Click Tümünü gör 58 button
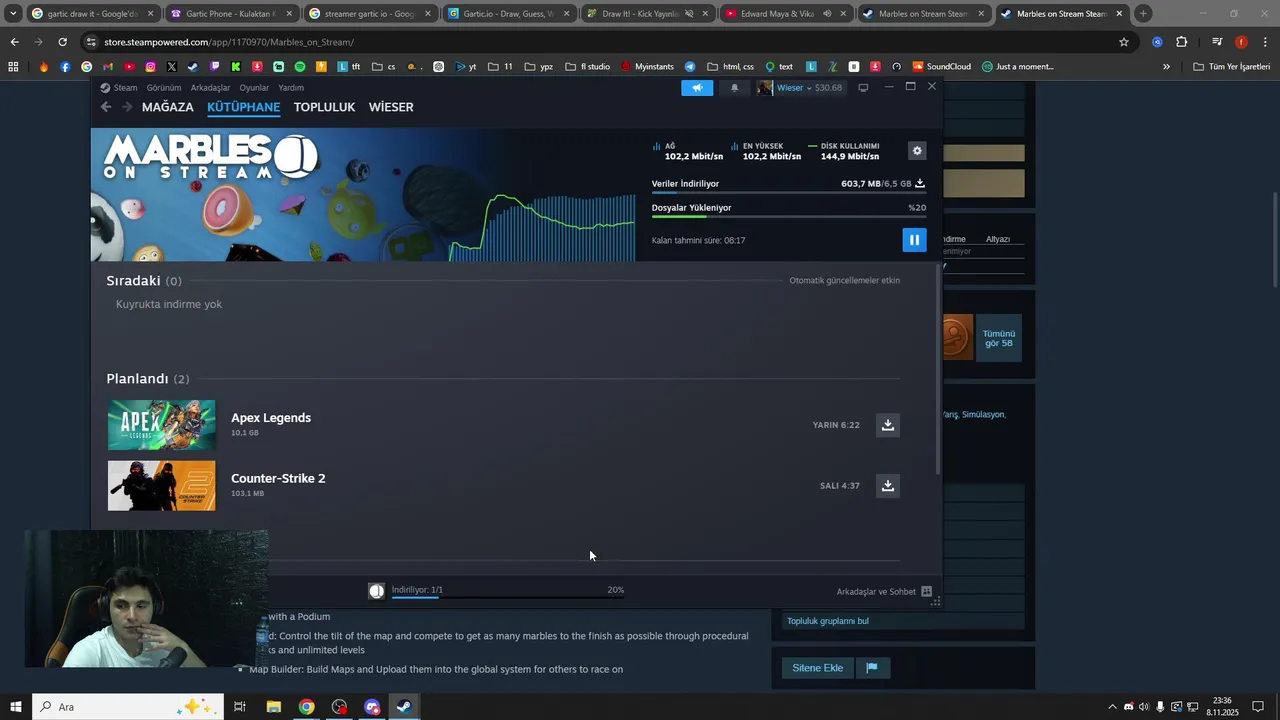This screenshot has height=720, width=1280. (999, 338)
